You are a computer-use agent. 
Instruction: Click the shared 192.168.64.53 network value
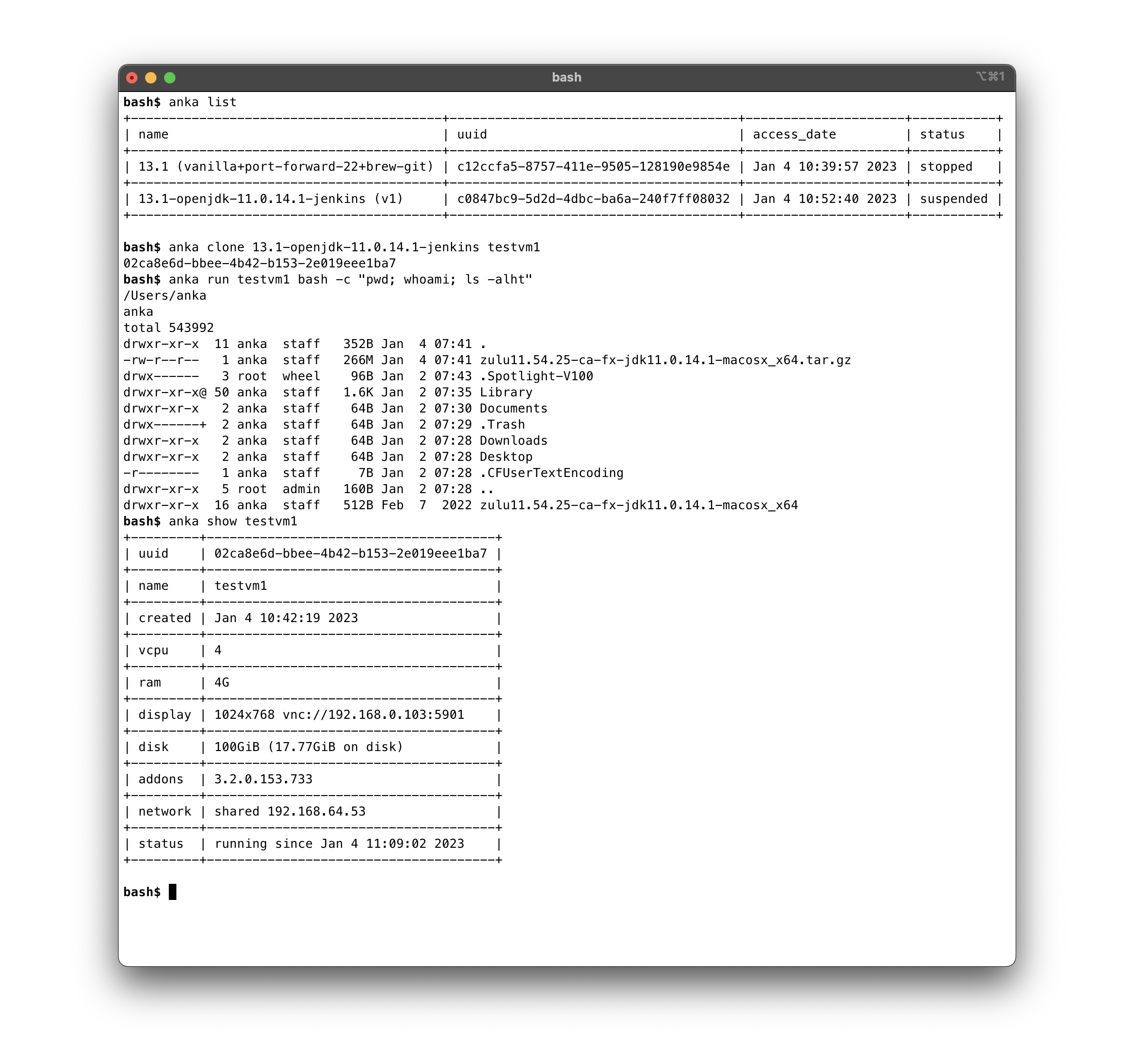click(x=290, y=812)
